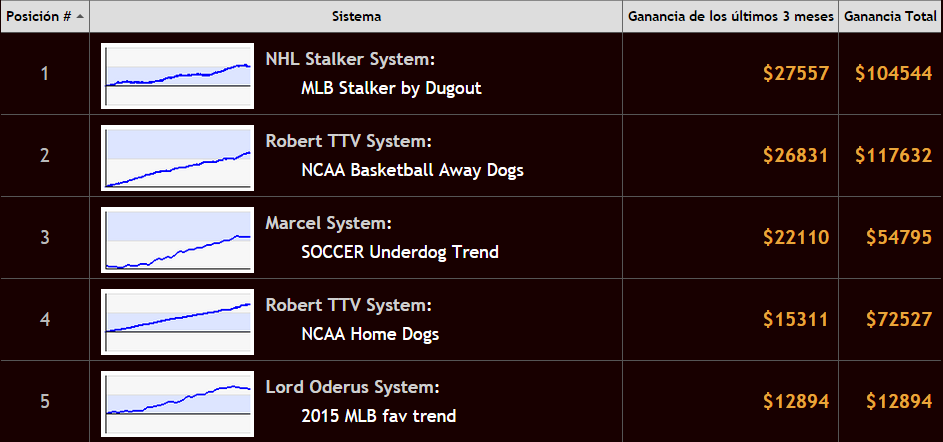Image resolution: width=943 pixels, height=442 pixels.
Task: Sort by Ganancia de los últimos 3 meses
Action: [731, 17]
